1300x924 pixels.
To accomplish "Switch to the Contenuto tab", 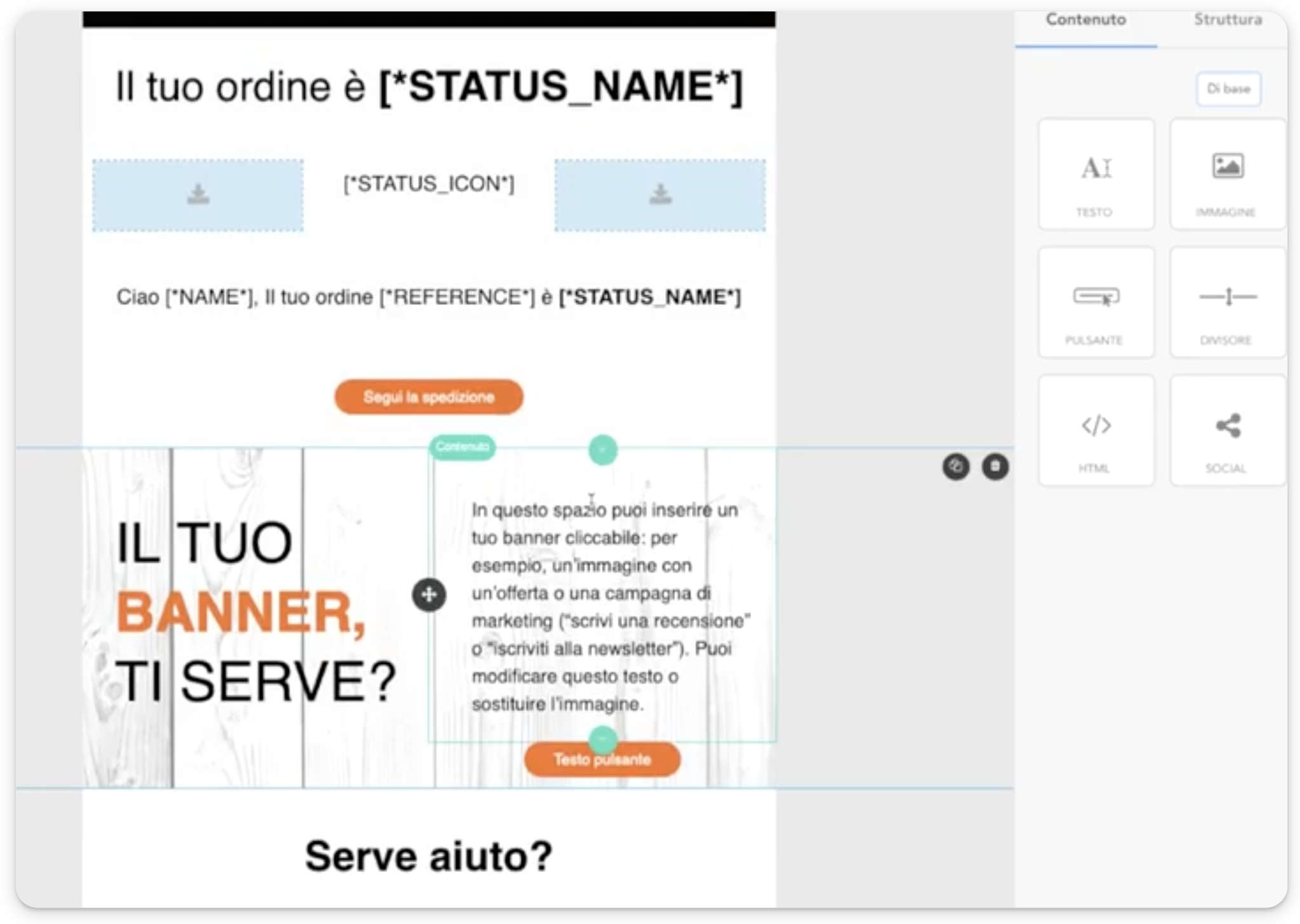I will coord(1085,19).
